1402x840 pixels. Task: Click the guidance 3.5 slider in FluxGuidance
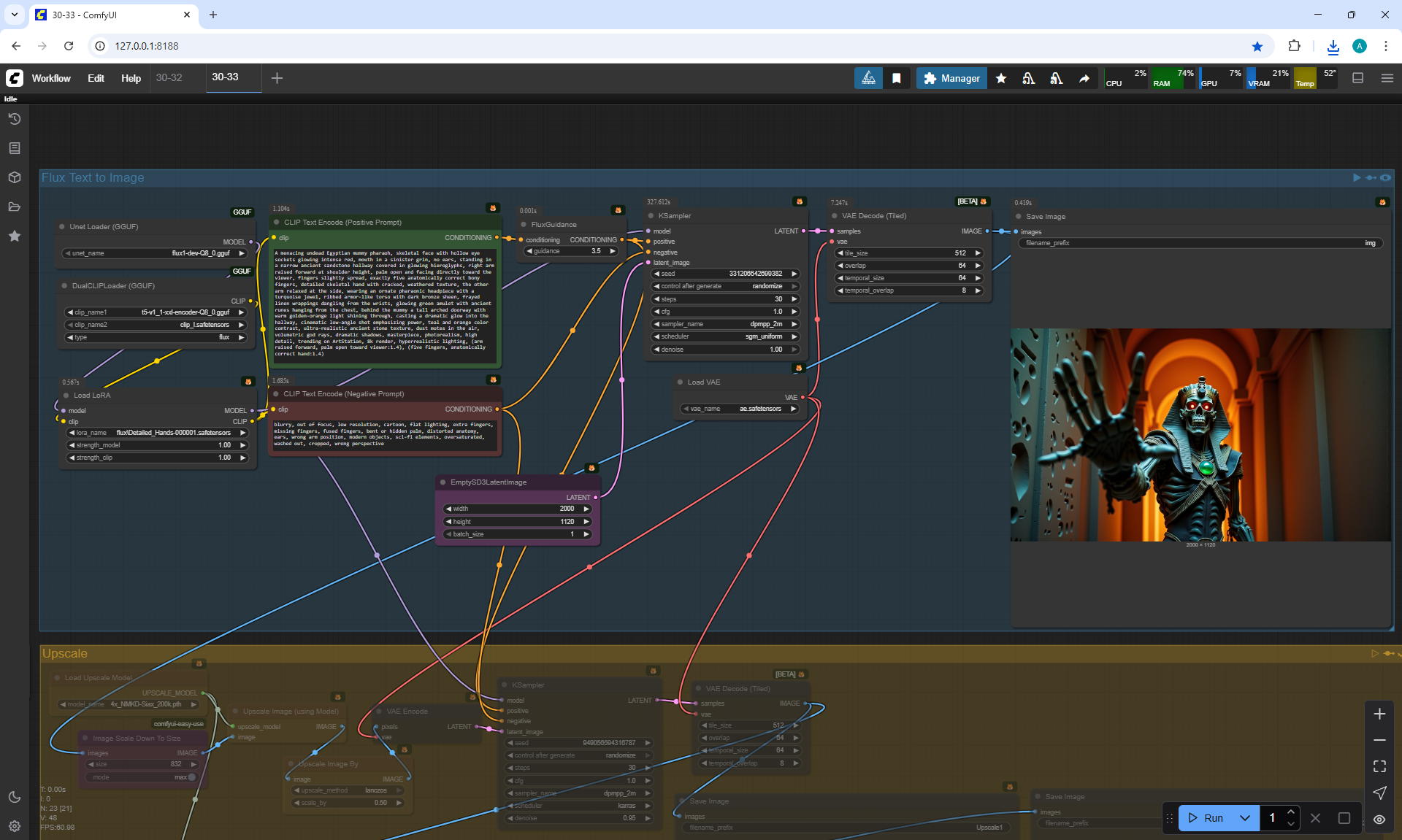pos(572,251)
